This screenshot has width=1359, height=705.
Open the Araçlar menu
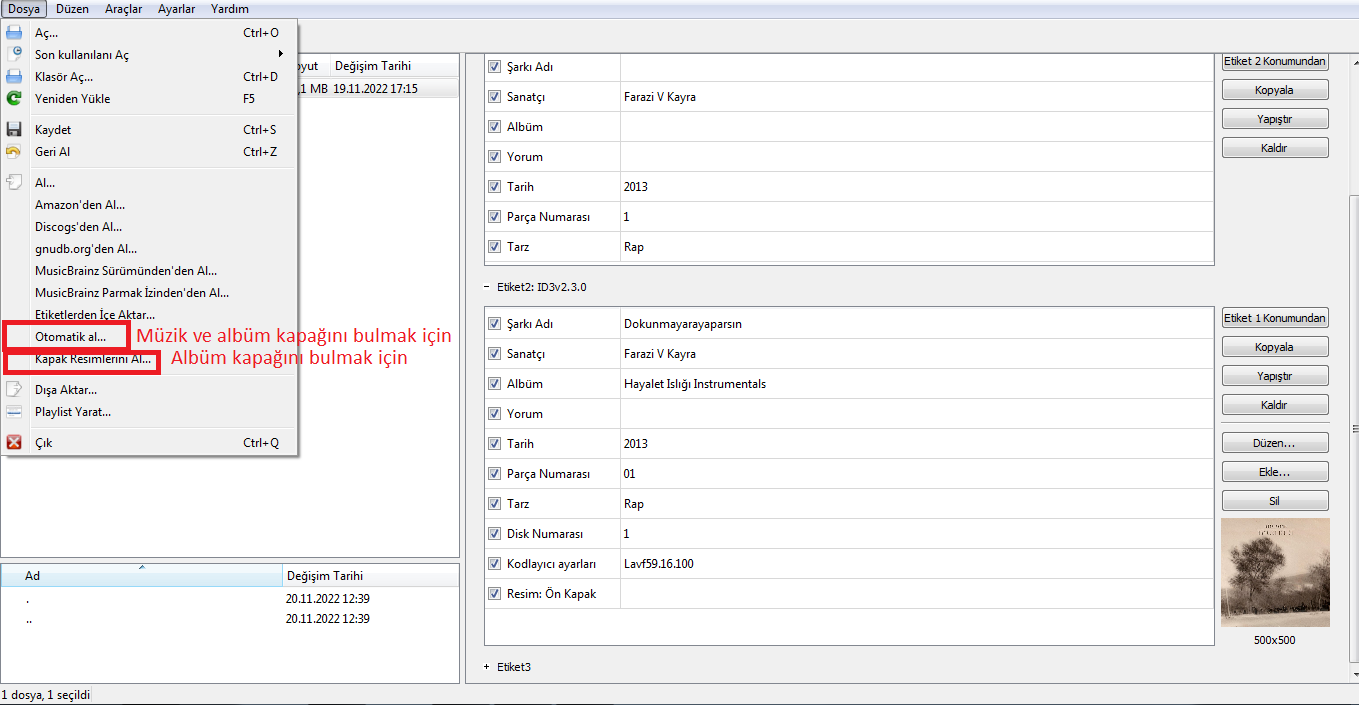point(123,9)
